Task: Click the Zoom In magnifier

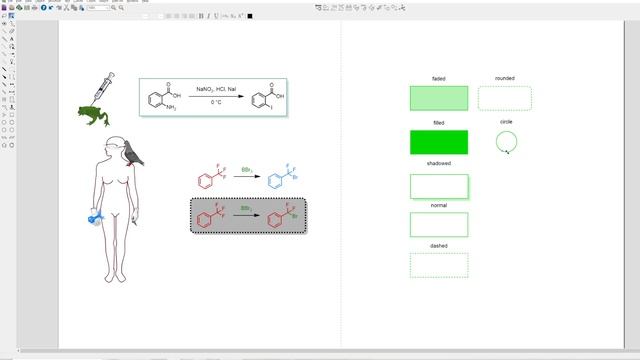Action: (x=113, y=8)
